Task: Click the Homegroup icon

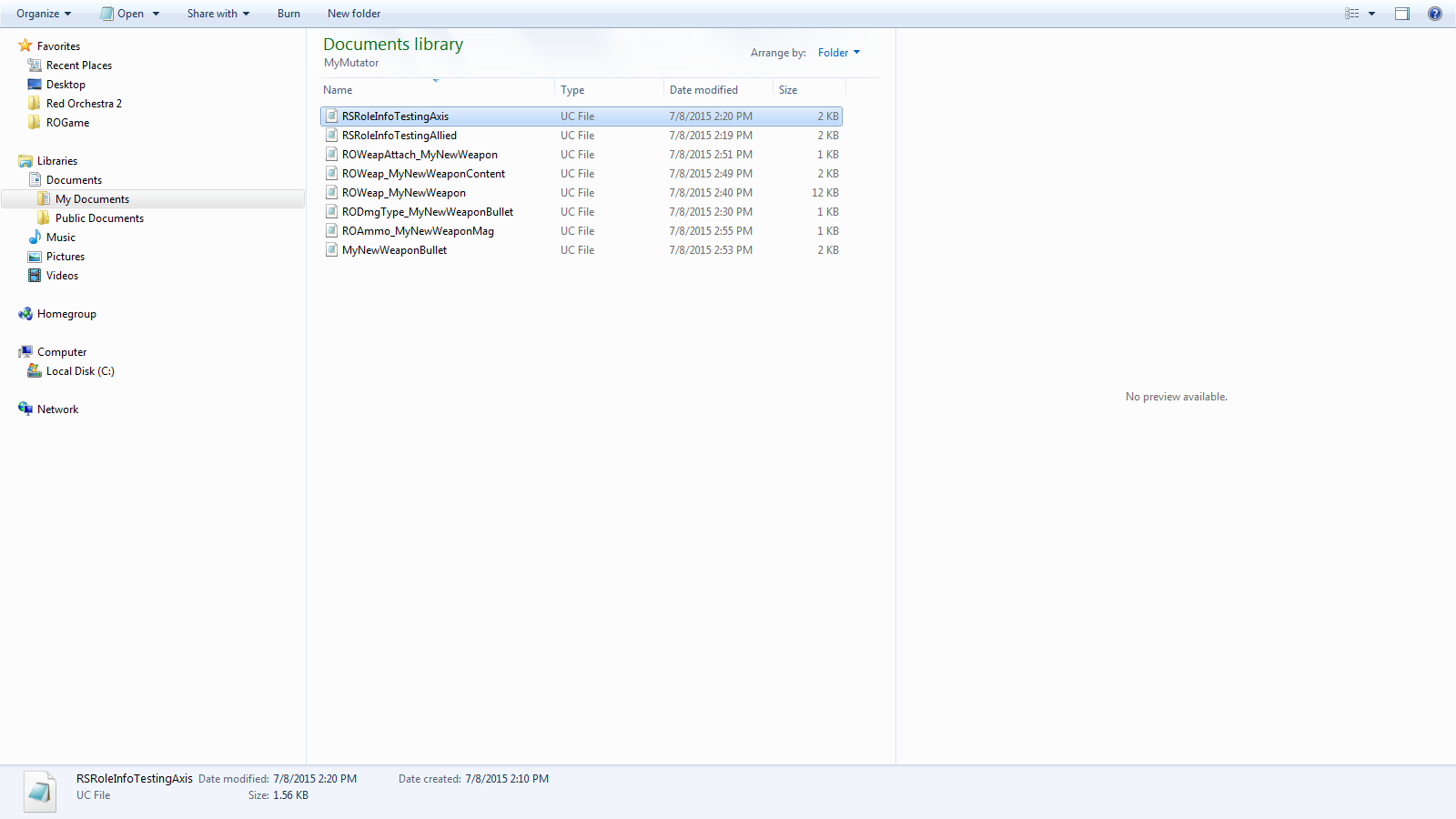Action: pos(25,314)
